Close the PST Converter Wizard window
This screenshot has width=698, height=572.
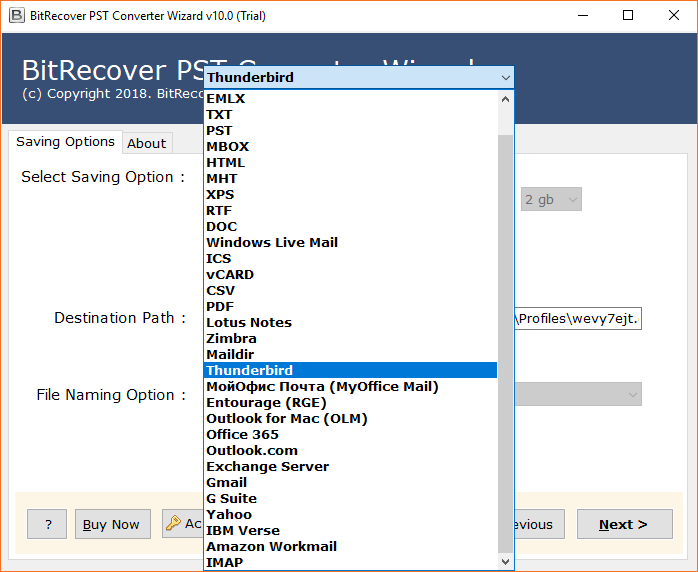click(674, 16)
